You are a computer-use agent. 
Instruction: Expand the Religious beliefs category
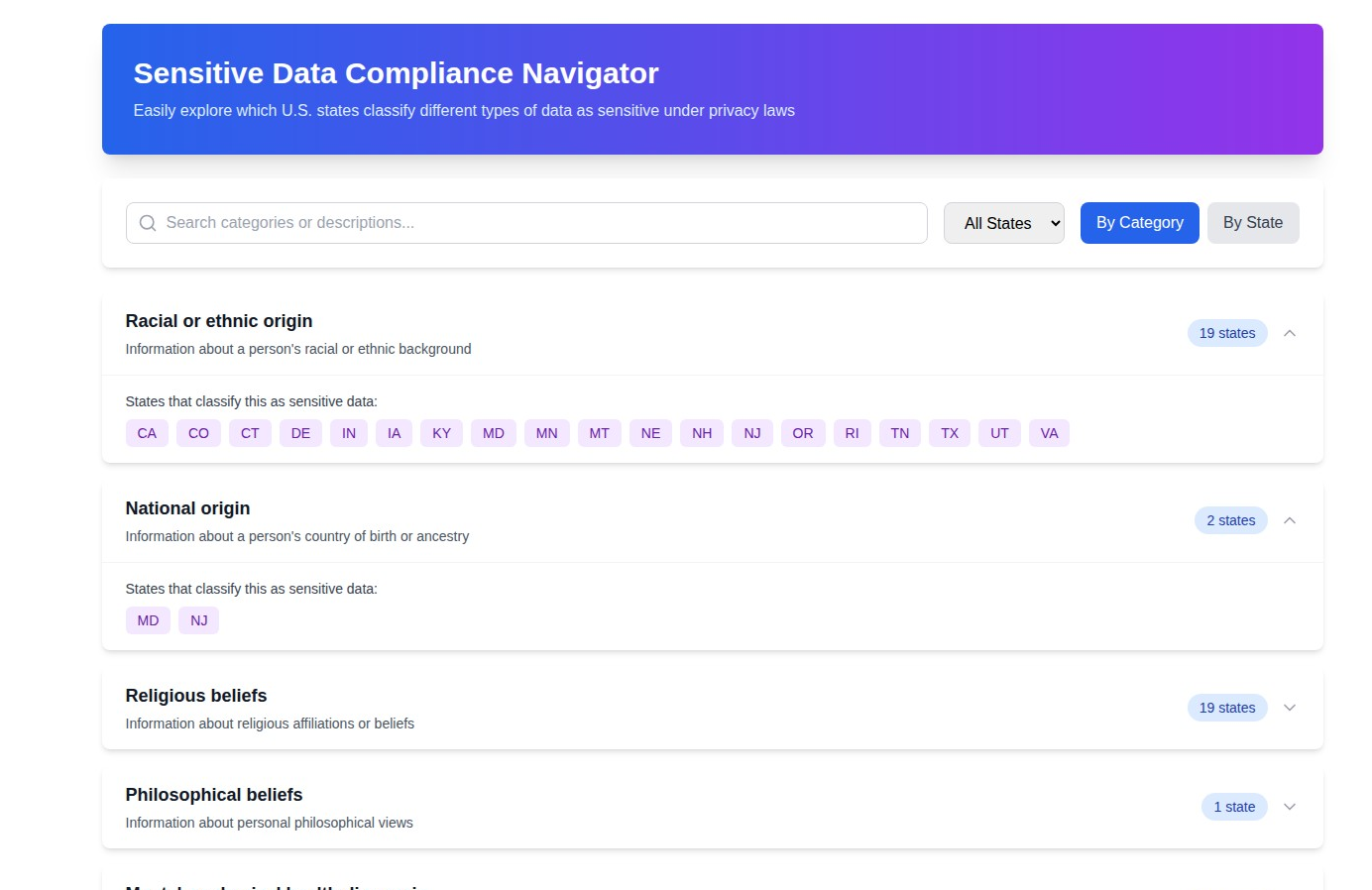coord(1290,708)
